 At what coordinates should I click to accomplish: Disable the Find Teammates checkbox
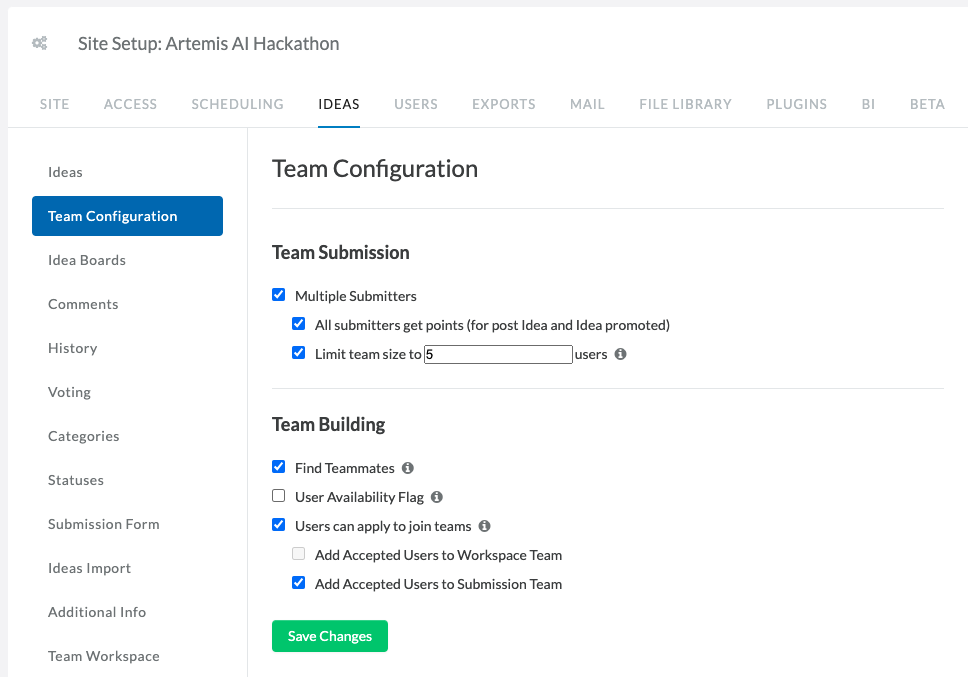(x=278, y=467)
